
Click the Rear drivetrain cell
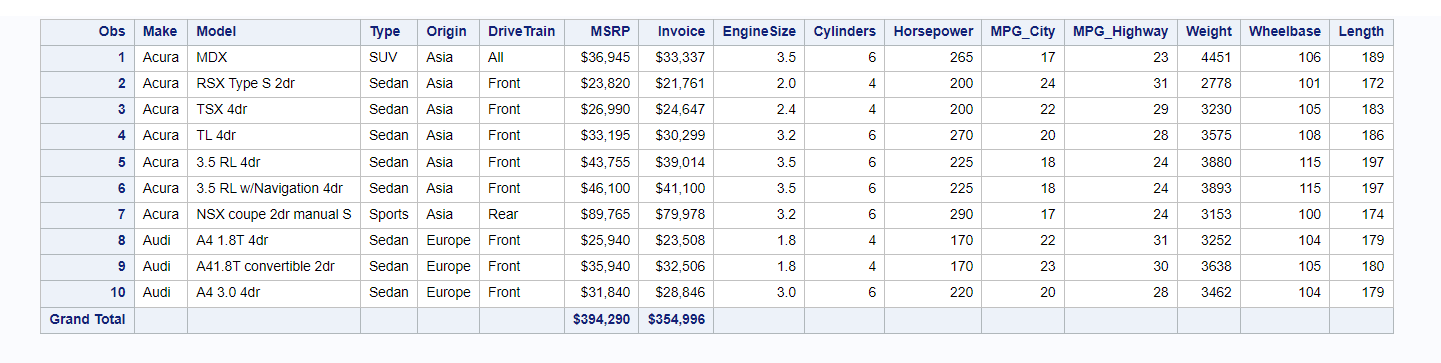522,215
